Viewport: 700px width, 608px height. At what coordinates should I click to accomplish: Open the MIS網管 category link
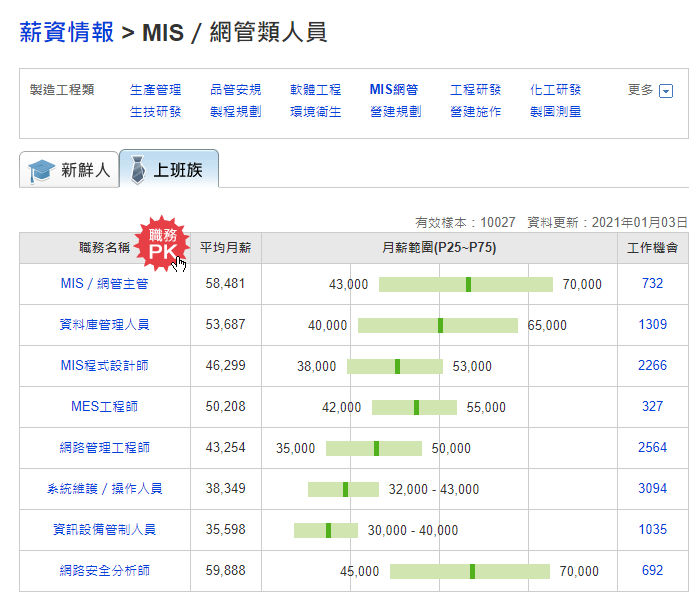point(394,90)
